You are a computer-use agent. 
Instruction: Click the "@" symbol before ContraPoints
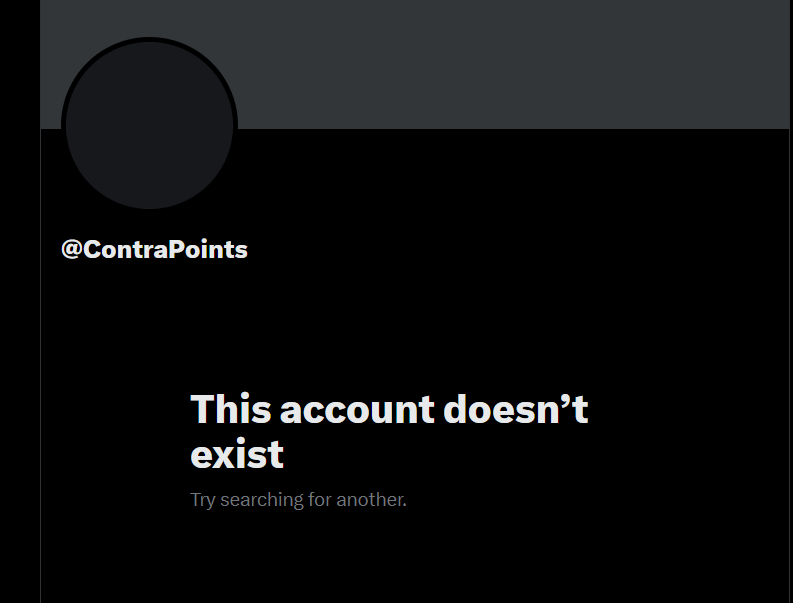(x=72, y=249)
